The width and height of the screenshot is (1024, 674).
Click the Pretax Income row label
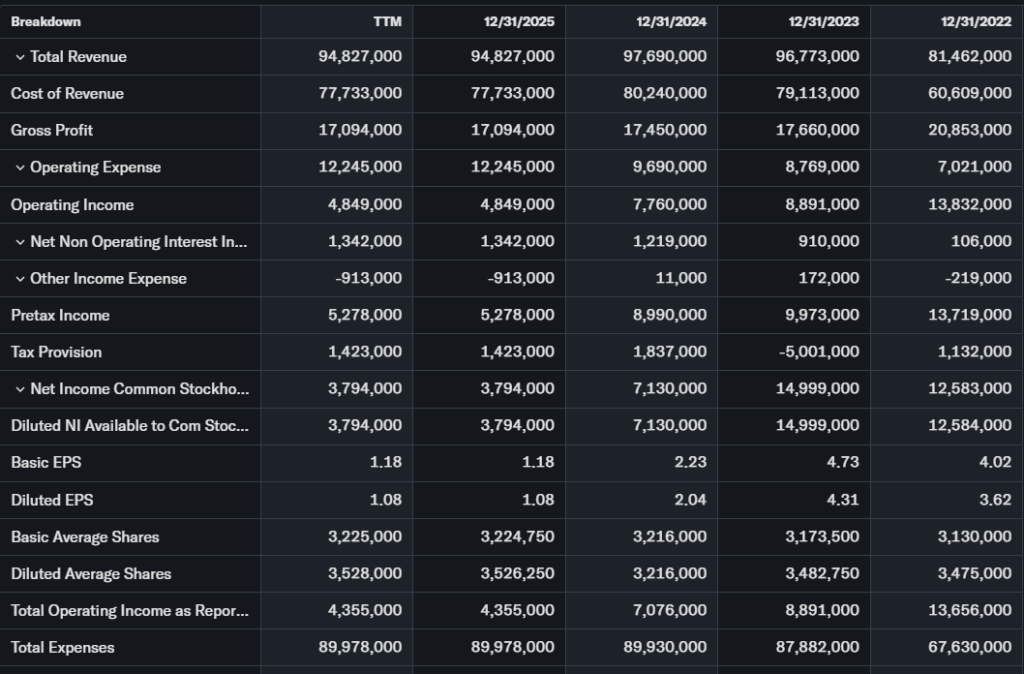pyautogui.click(x=60, y=316)
